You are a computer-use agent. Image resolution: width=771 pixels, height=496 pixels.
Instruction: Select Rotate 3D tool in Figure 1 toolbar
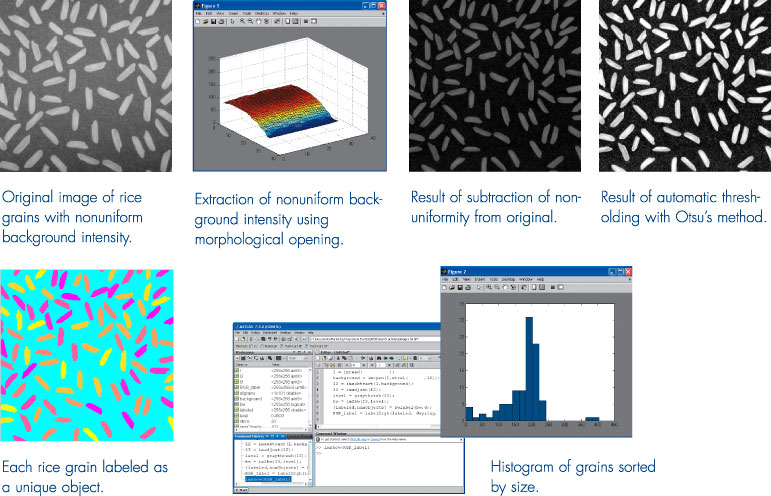point(266,22)
